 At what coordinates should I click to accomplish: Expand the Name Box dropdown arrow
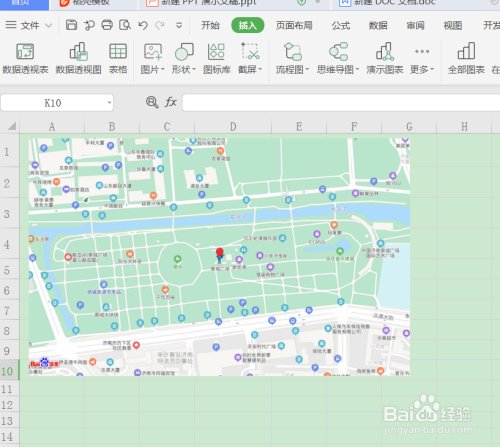[x=109, y=103]
